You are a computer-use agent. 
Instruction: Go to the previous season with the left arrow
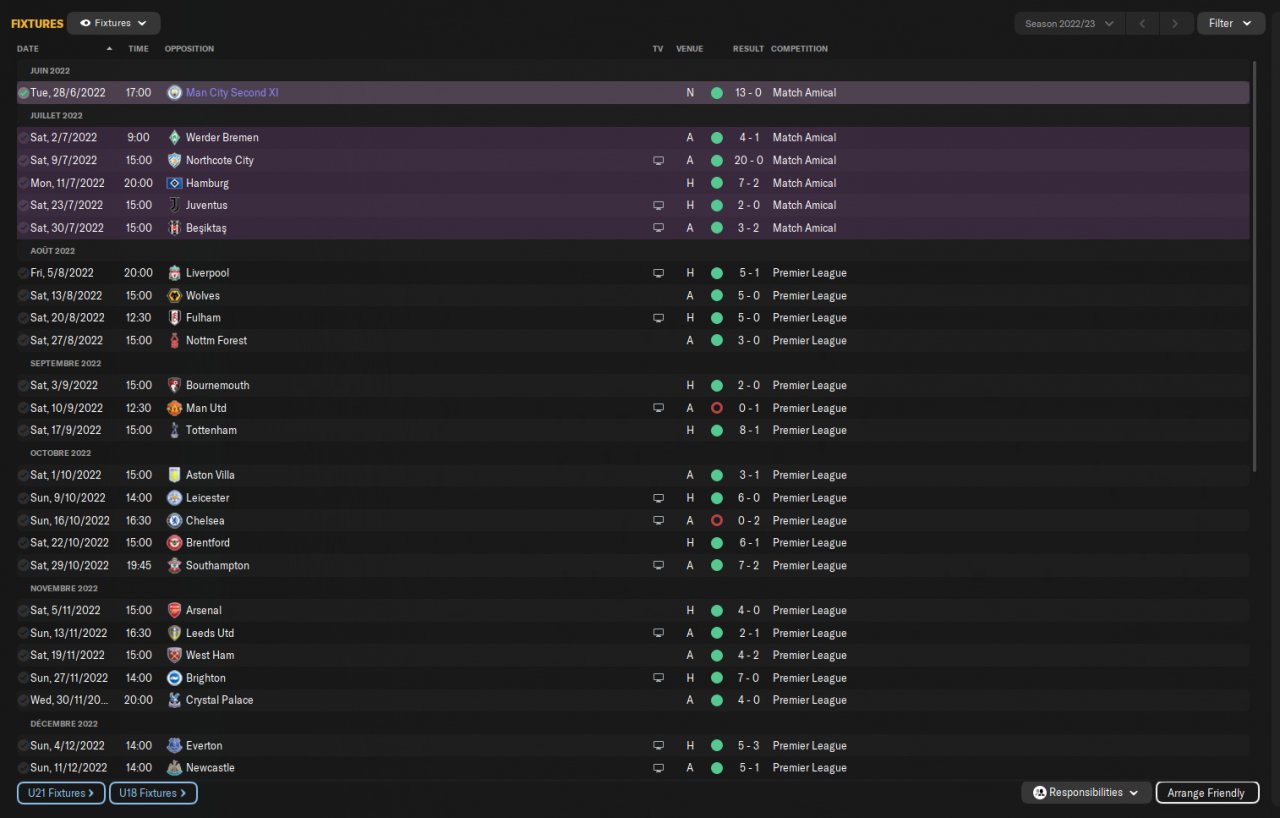click(x=1142, y=23)
